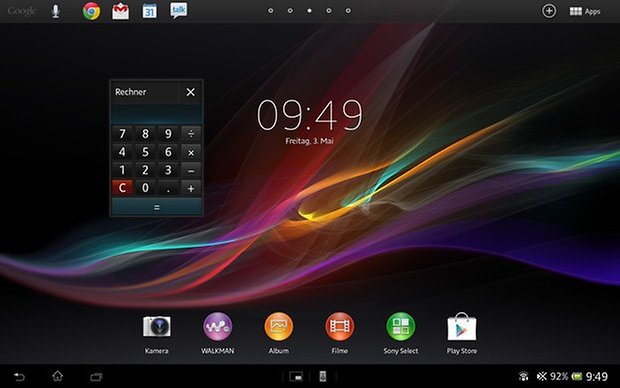The width and height of the screenshot is (620, 388).
Task: Tap calculator digit 2
Action: [145, 170]
